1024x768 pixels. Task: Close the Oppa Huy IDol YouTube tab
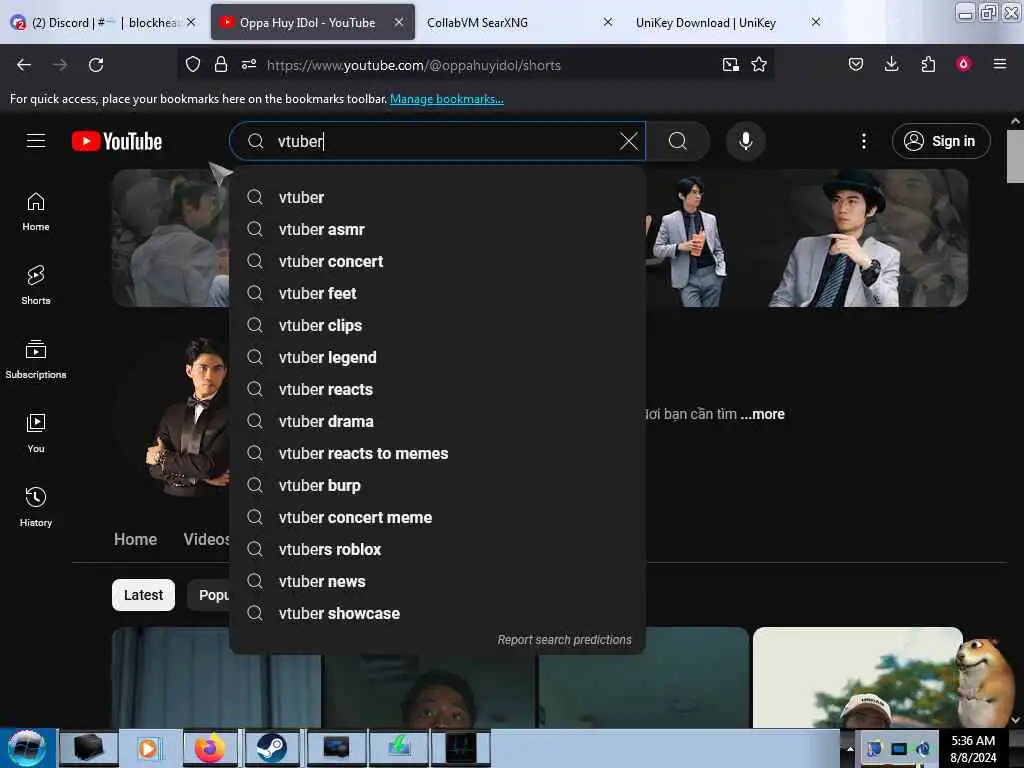tap(398, 22)
